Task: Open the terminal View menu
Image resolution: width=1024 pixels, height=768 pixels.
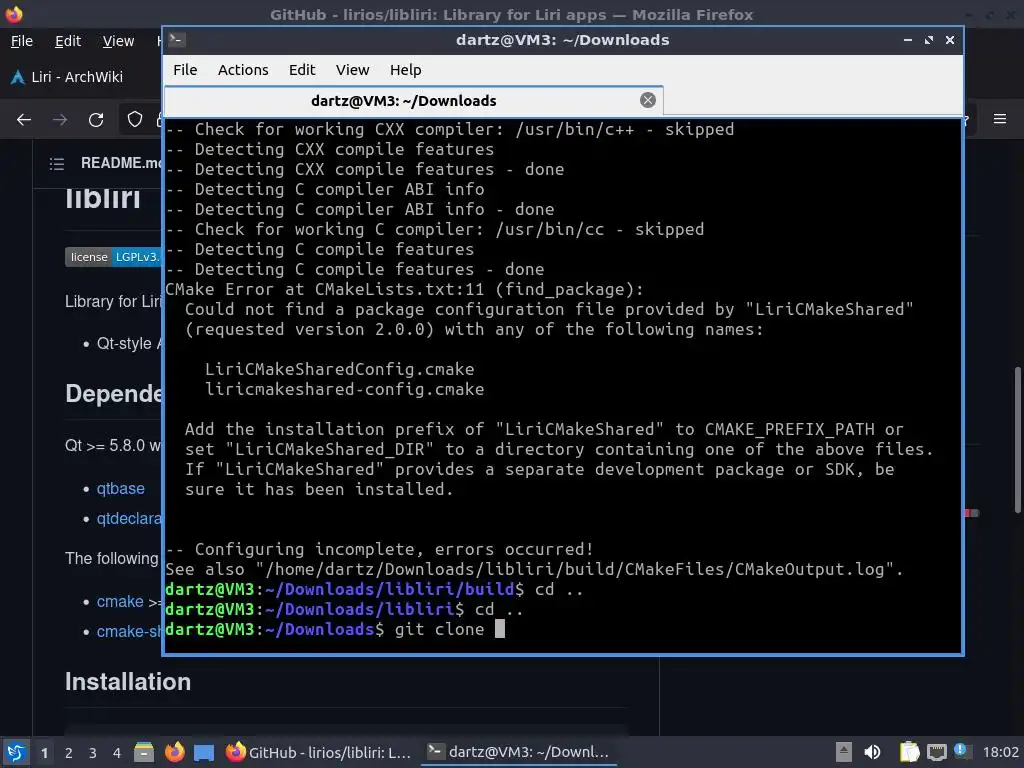Action: coord(353,70)
